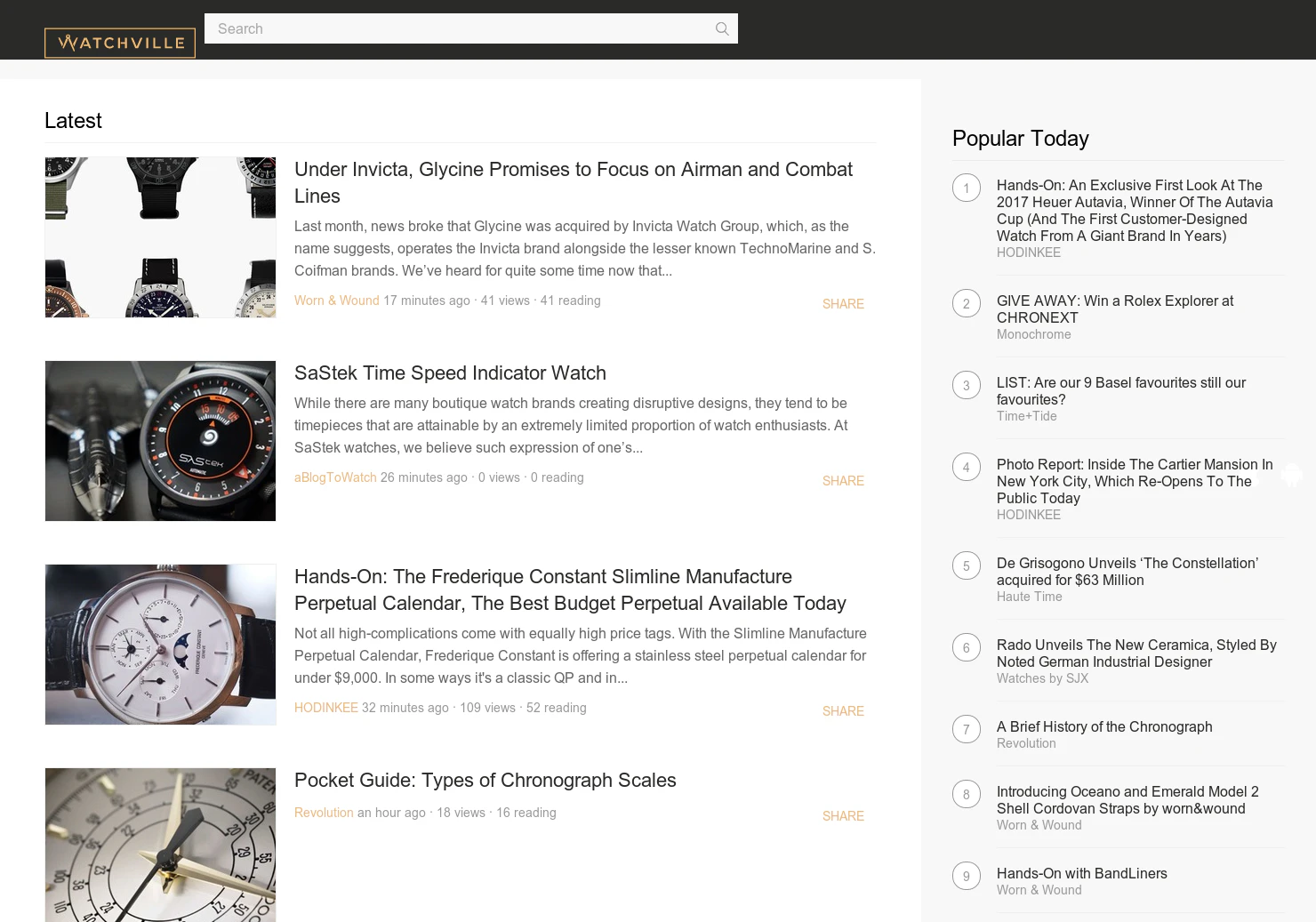Share the Frederique Constant article
Image resolution: width=1316 pixels, height=922 pixels.
[843, 711]
